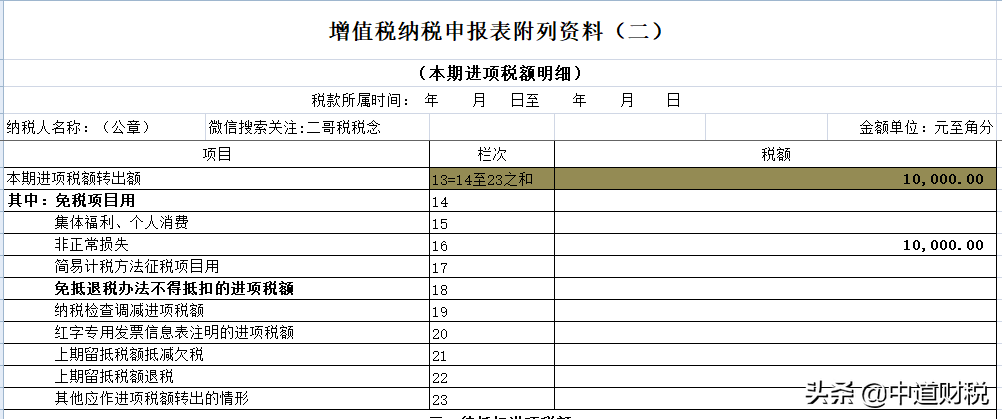The image size is (1002, 419).
Task: Select the 栏次 column header
Action: pos(492,154)
